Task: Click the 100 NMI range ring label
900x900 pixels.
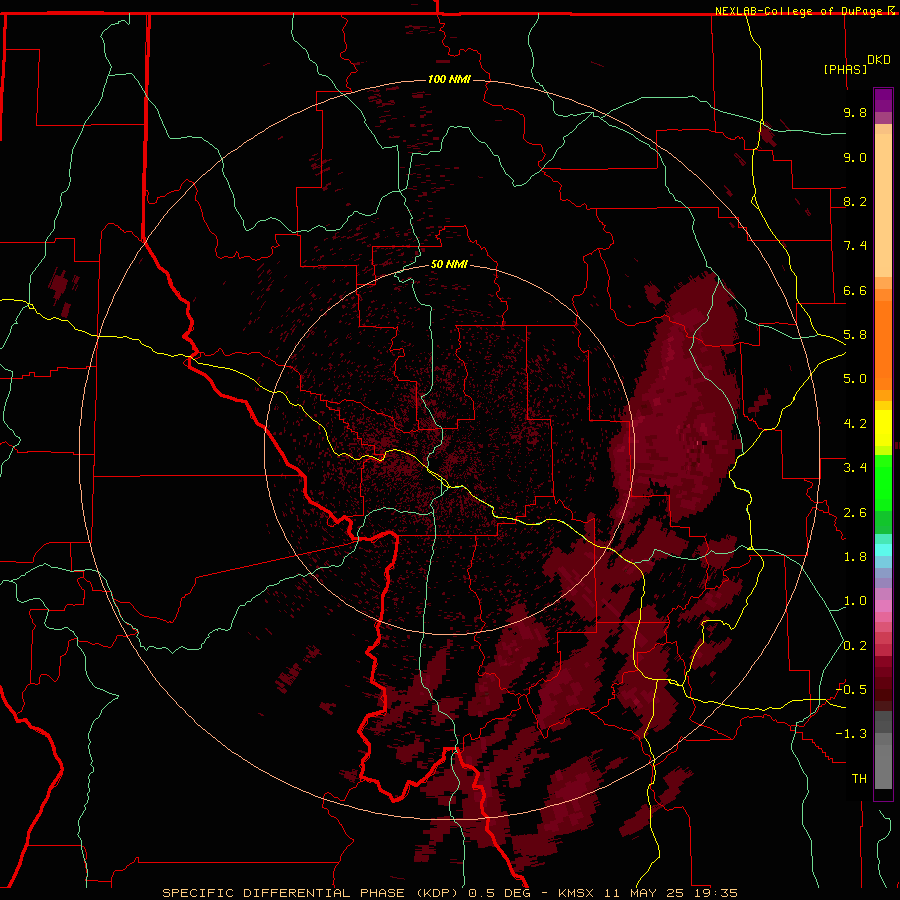Action: pyautogui.click(x=449, y=79)
